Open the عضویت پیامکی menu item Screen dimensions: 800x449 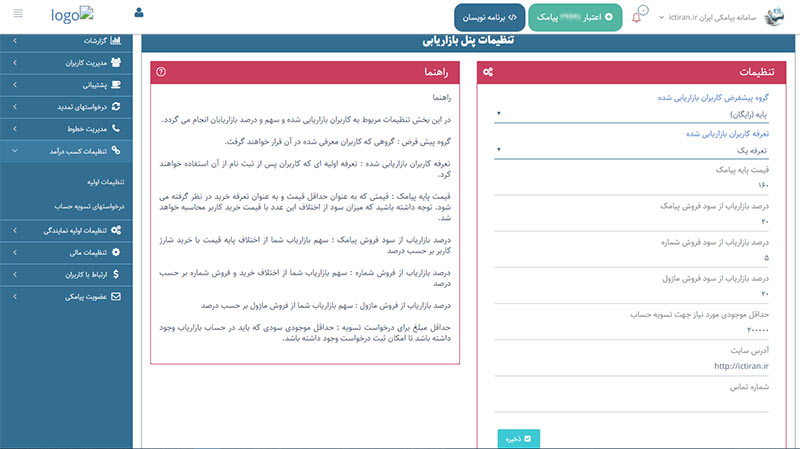(x=66, y=296)
